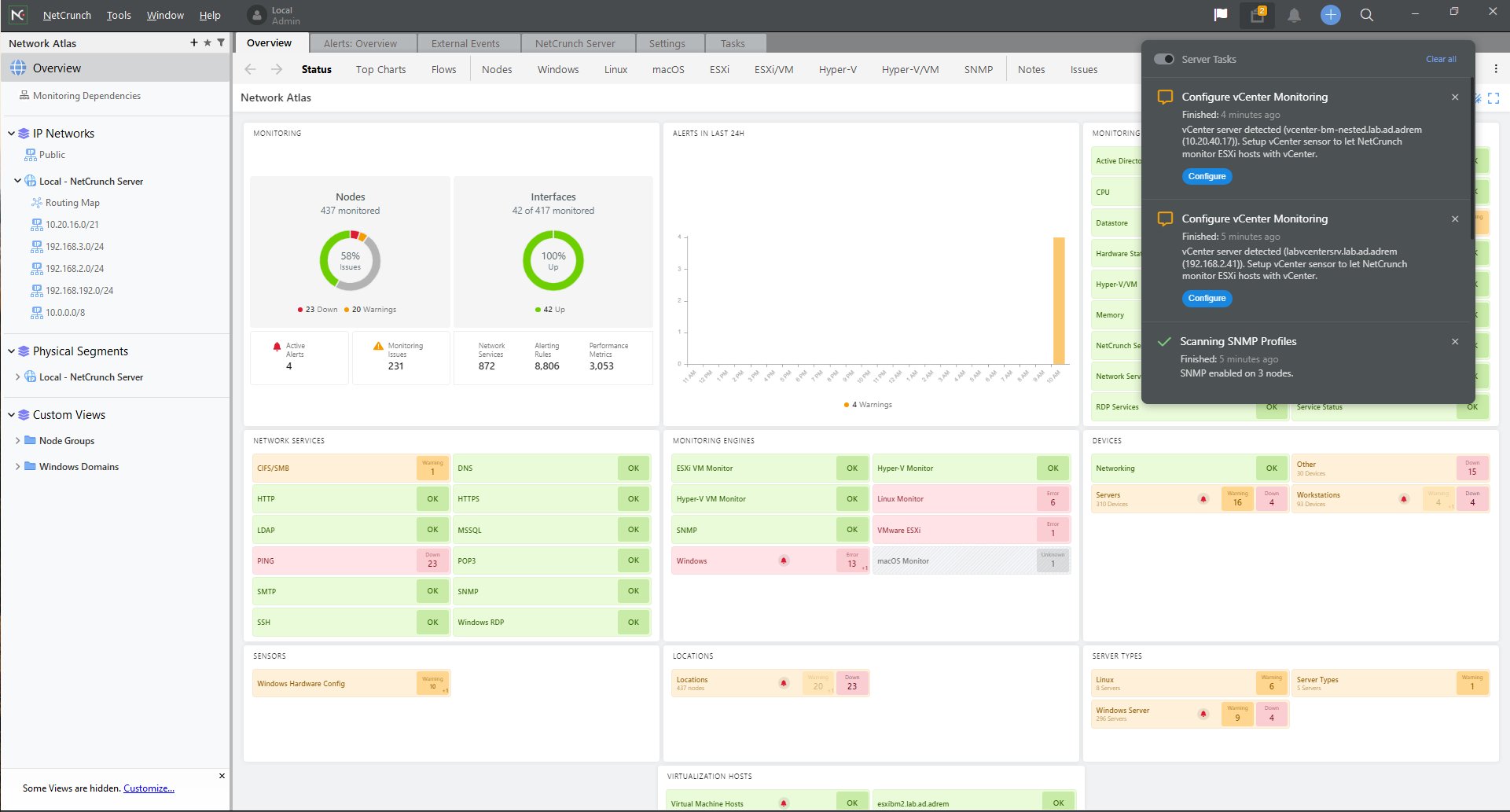Click Configure for labvcentersrv server
This screenshot has height=812, width=1510.
1207,298
